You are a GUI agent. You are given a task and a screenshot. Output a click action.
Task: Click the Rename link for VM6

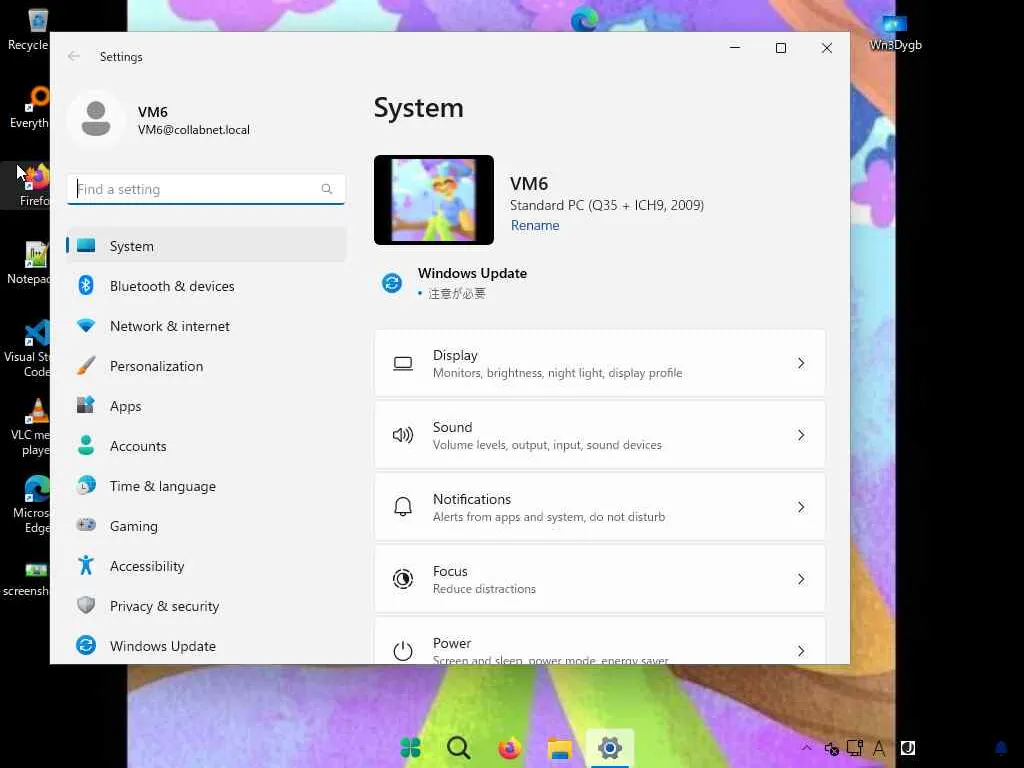click(x=535, y=225)
